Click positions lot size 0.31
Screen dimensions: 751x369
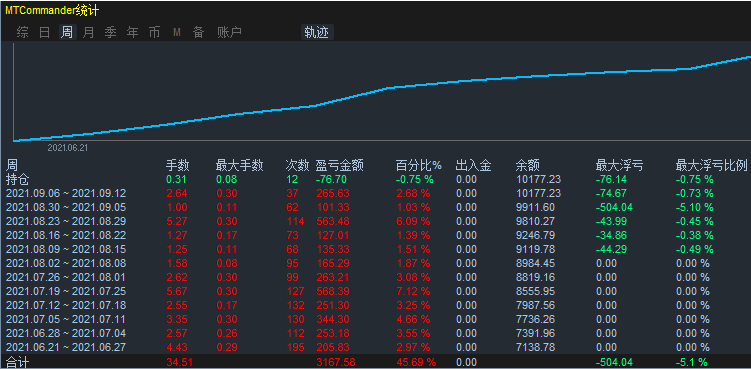[176, 179]
